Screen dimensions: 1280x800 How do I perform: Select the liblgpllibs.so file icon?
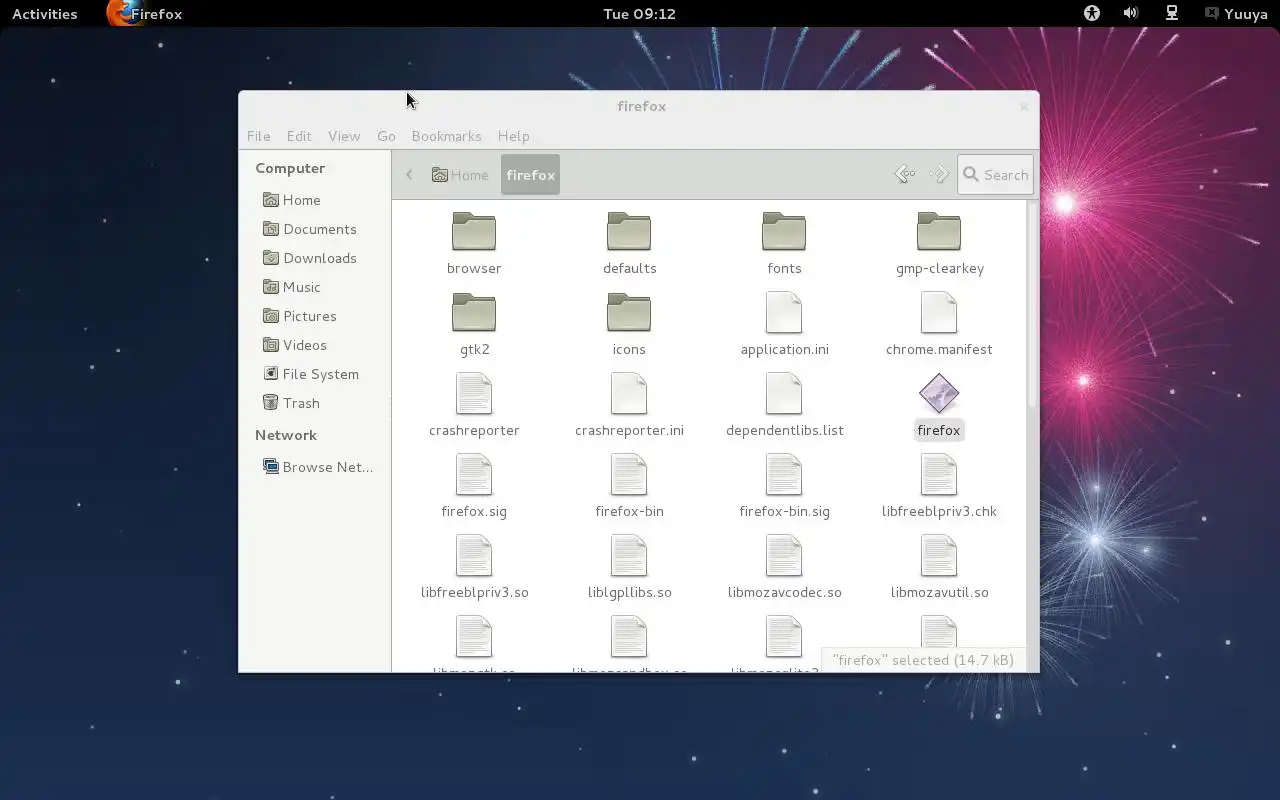tap(629, 556)
